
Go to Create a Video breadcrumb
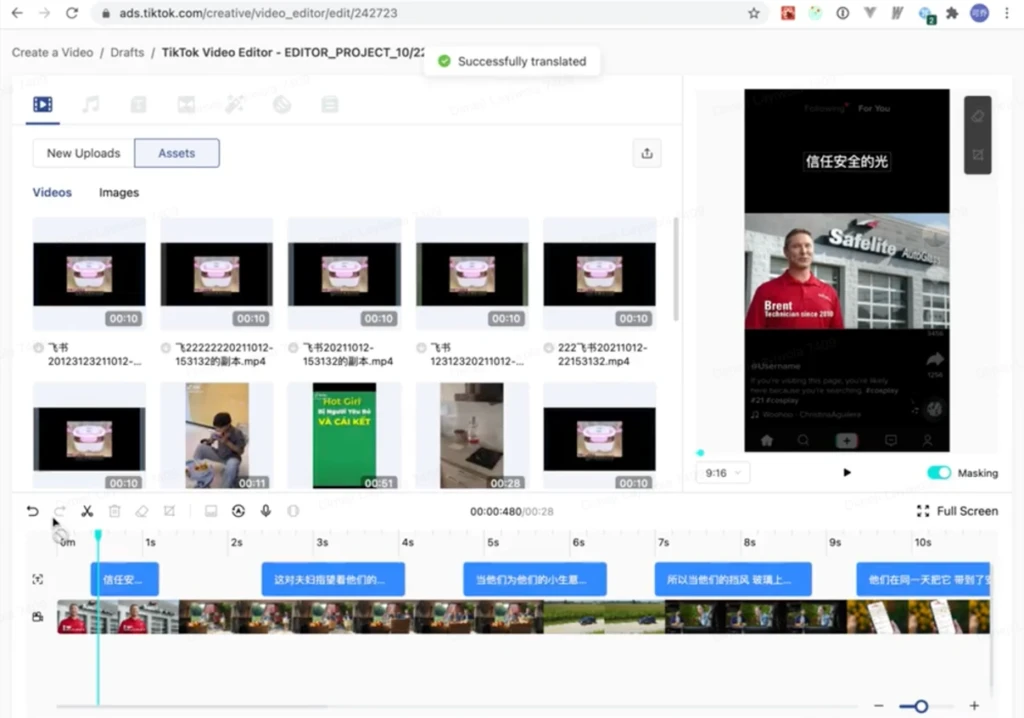[52, 52]
